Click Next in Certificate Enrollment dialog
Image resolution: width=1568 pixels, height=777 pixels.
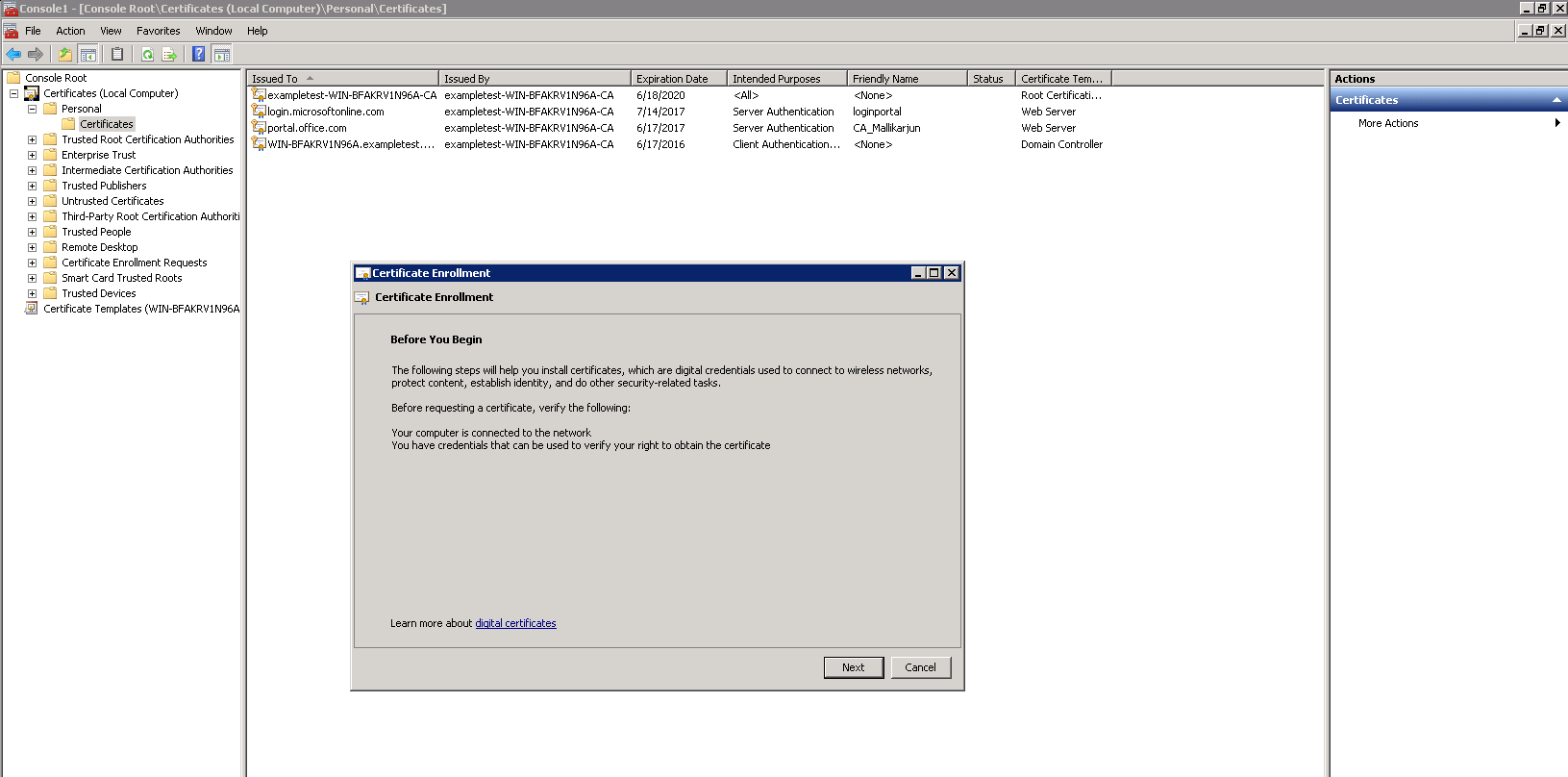[x=854, y=667]
